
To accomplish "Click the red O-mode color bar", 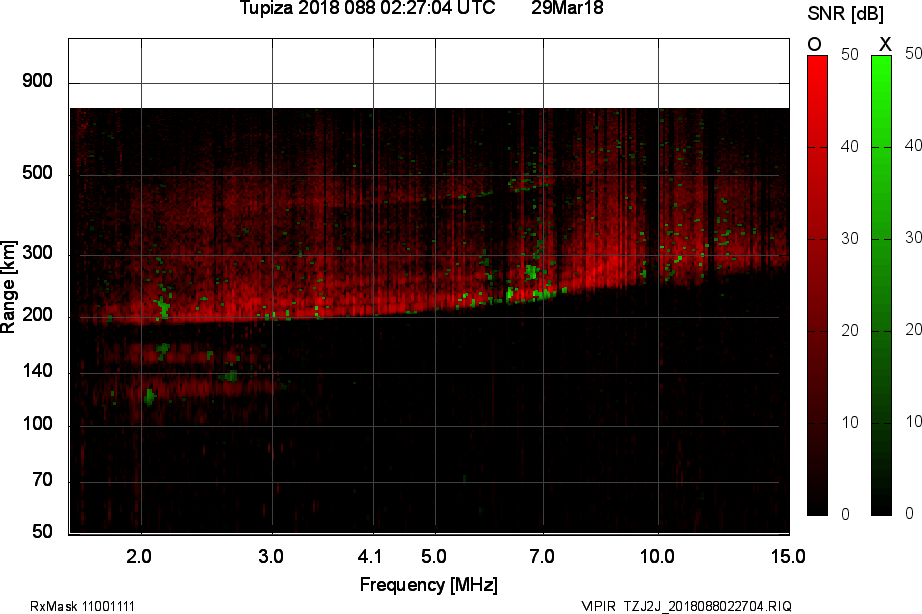I will (817, 286).
